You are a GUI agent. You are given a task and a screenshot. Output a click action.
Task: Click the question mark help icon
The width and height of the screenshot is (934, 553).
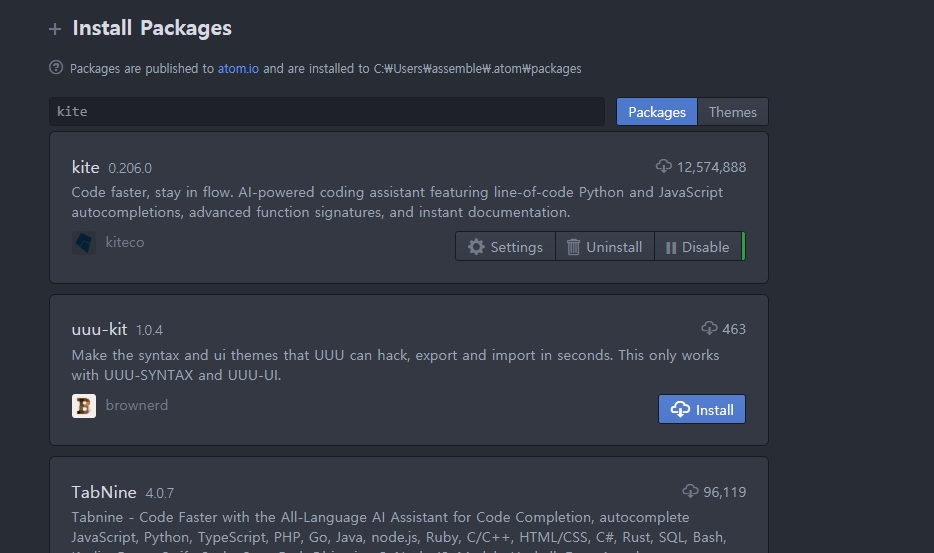point(56,68)
